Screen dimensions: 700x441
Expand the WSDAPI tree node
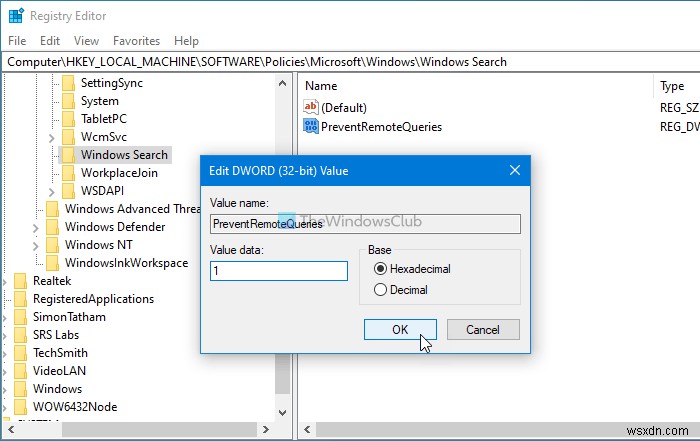[x=51, y=191]
